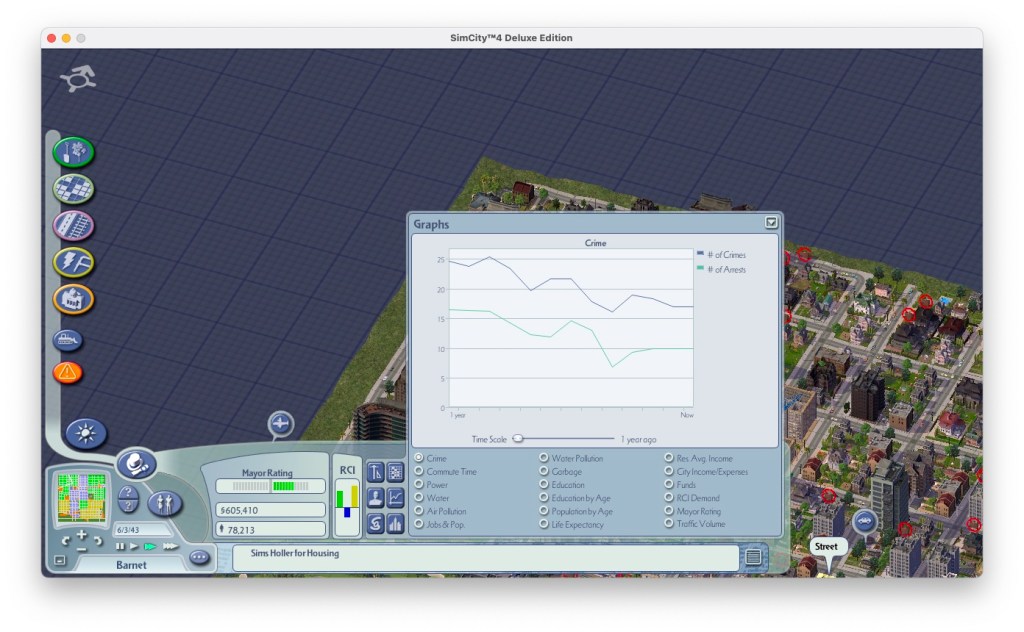Open the Civic buildings menu
This screenshot has width=1024, height=632.
[x=73, y=298]
